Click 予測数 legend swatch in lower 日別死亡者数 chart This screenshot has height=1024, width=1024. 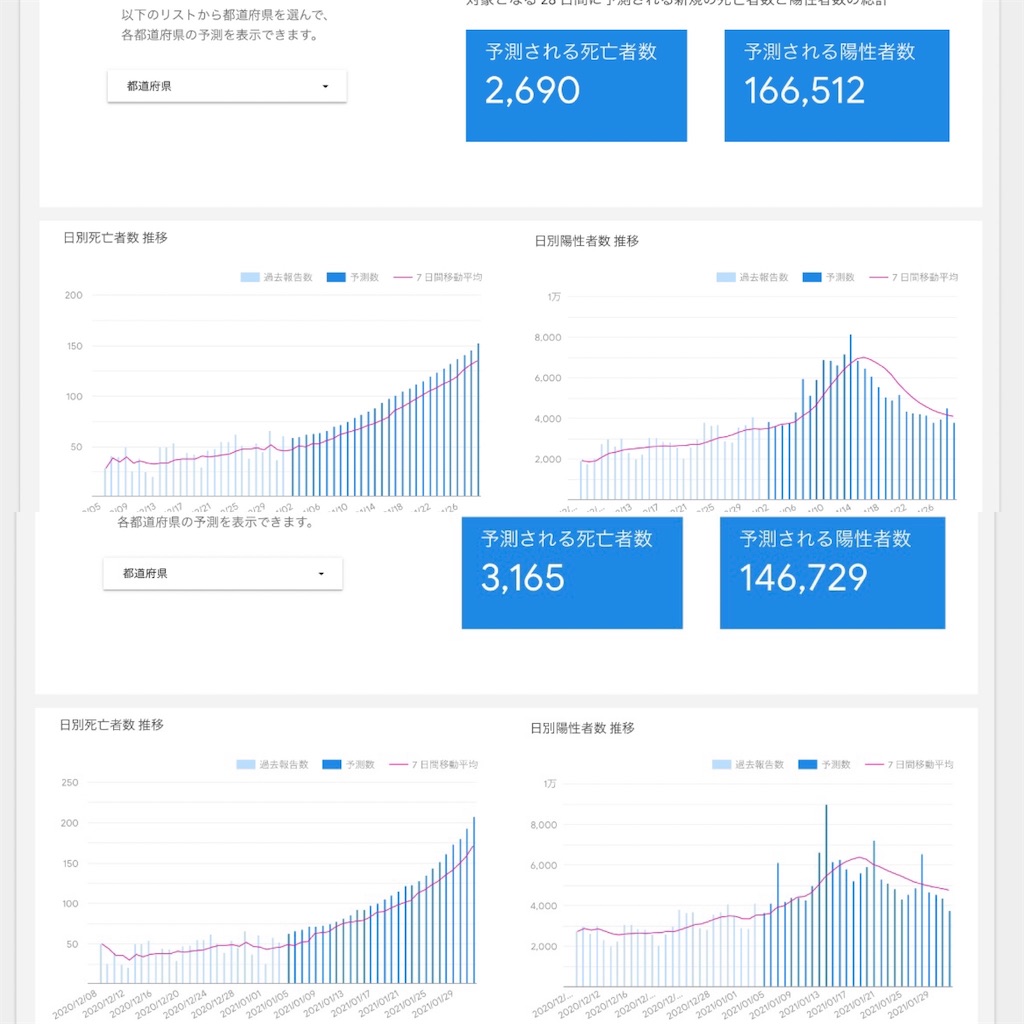332,765
